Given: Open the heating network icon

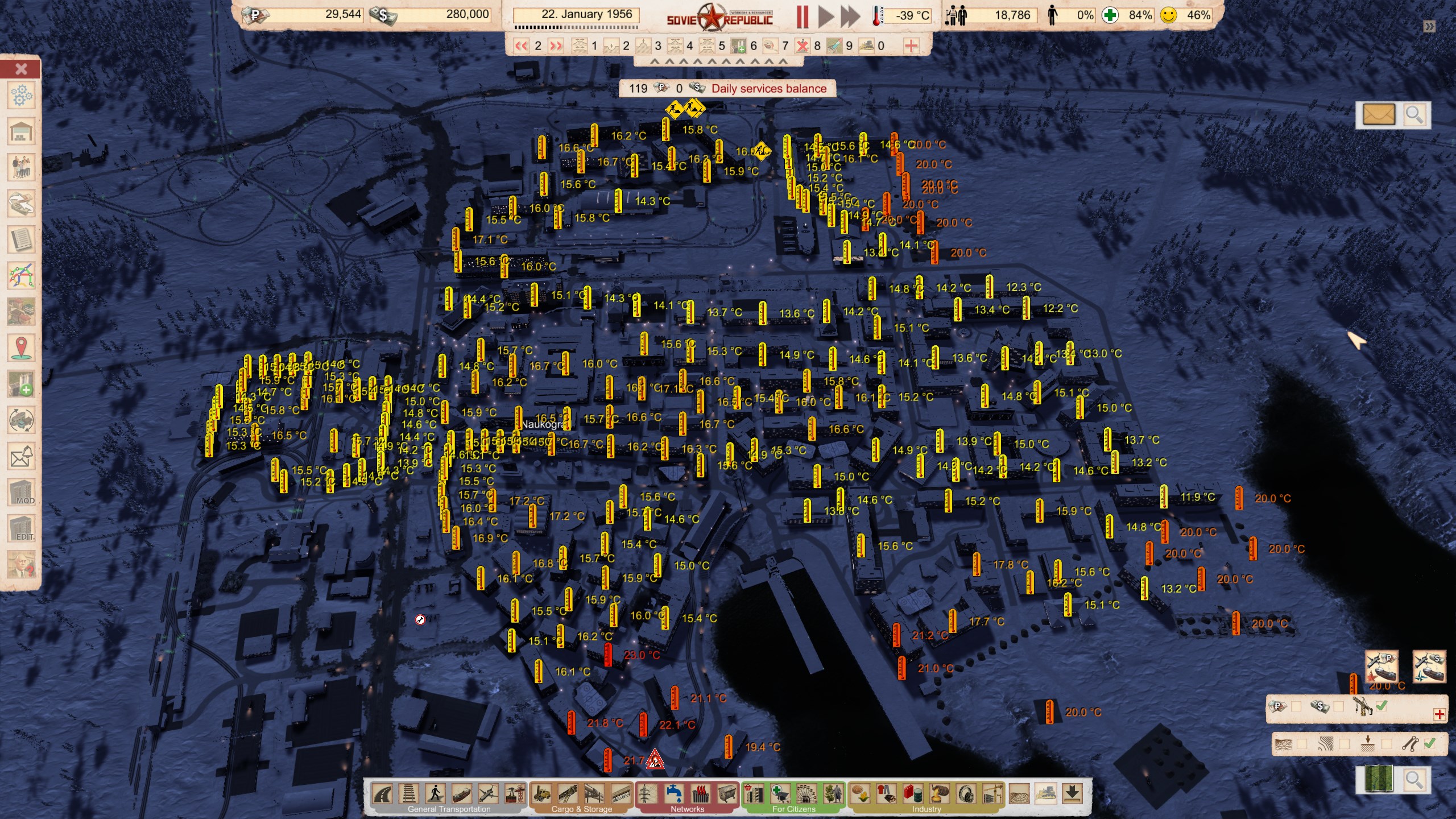Looking at the screenshot, I should pos(701,793).
